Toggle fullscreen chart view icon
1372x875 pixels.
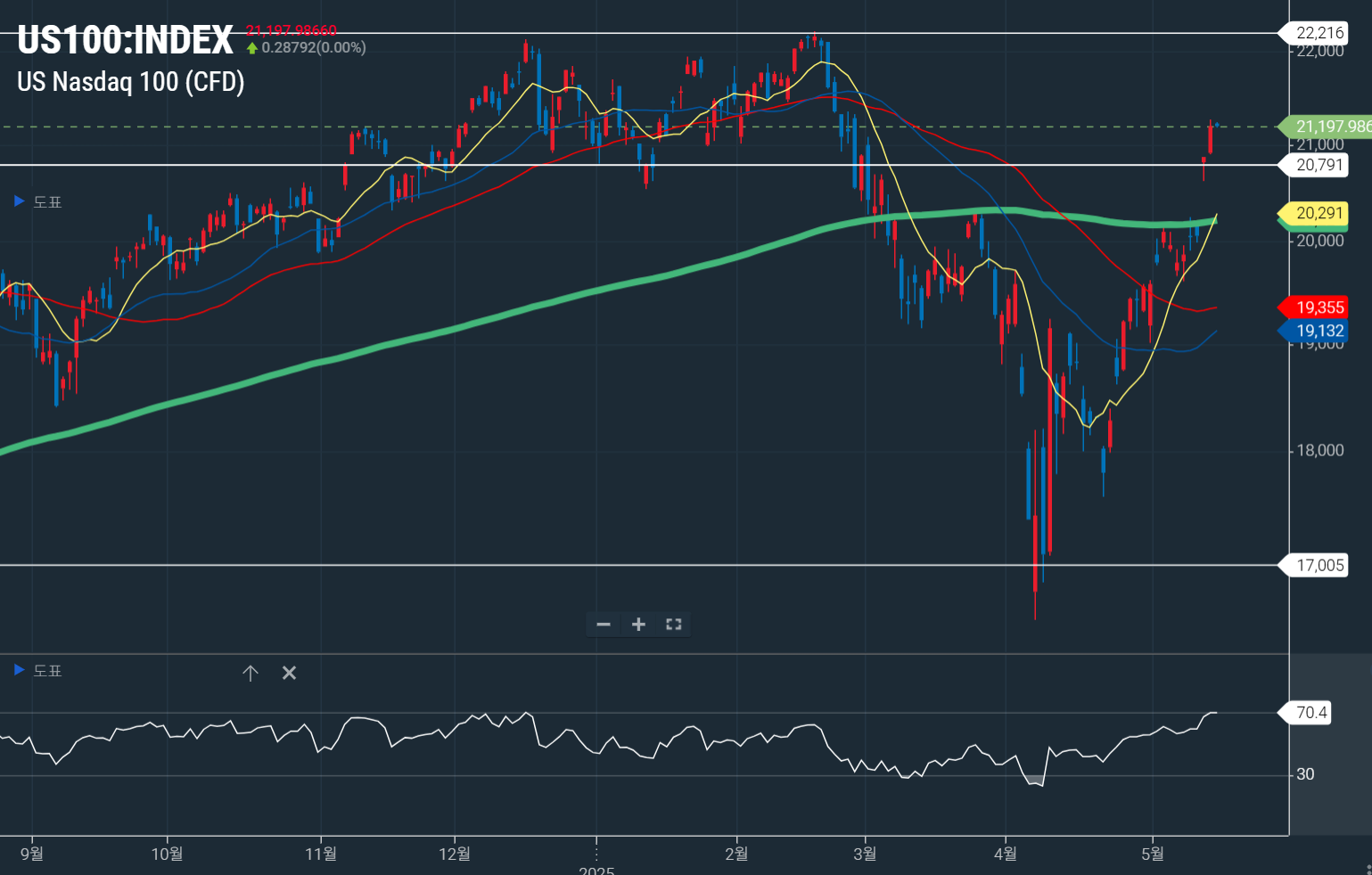[x=674, y=625]
